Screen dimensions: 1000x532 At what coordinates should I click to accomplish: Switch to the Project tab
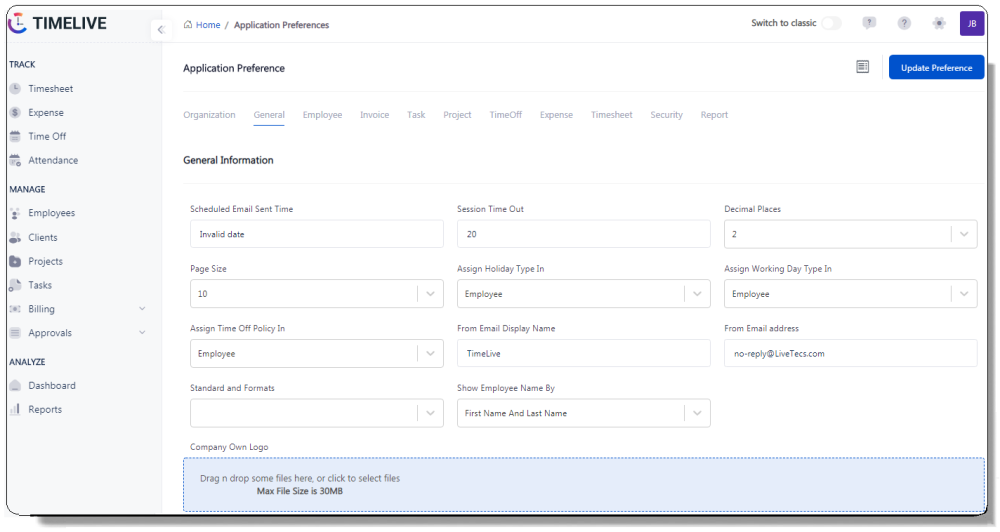click(457, 115)
